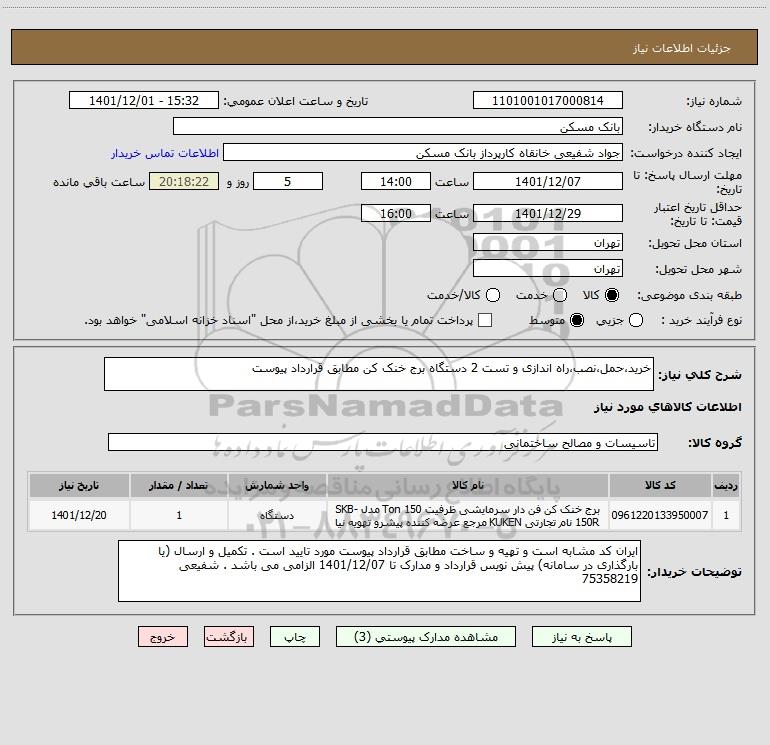Select the کالا/خدمت radio option

click(493, 295)
